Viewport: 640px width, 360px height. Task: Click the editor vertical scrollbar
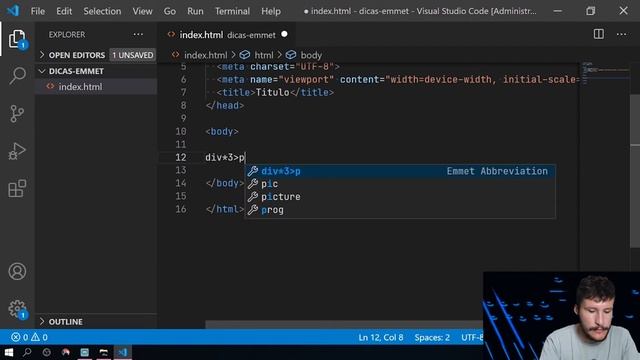tap(635, 171)
